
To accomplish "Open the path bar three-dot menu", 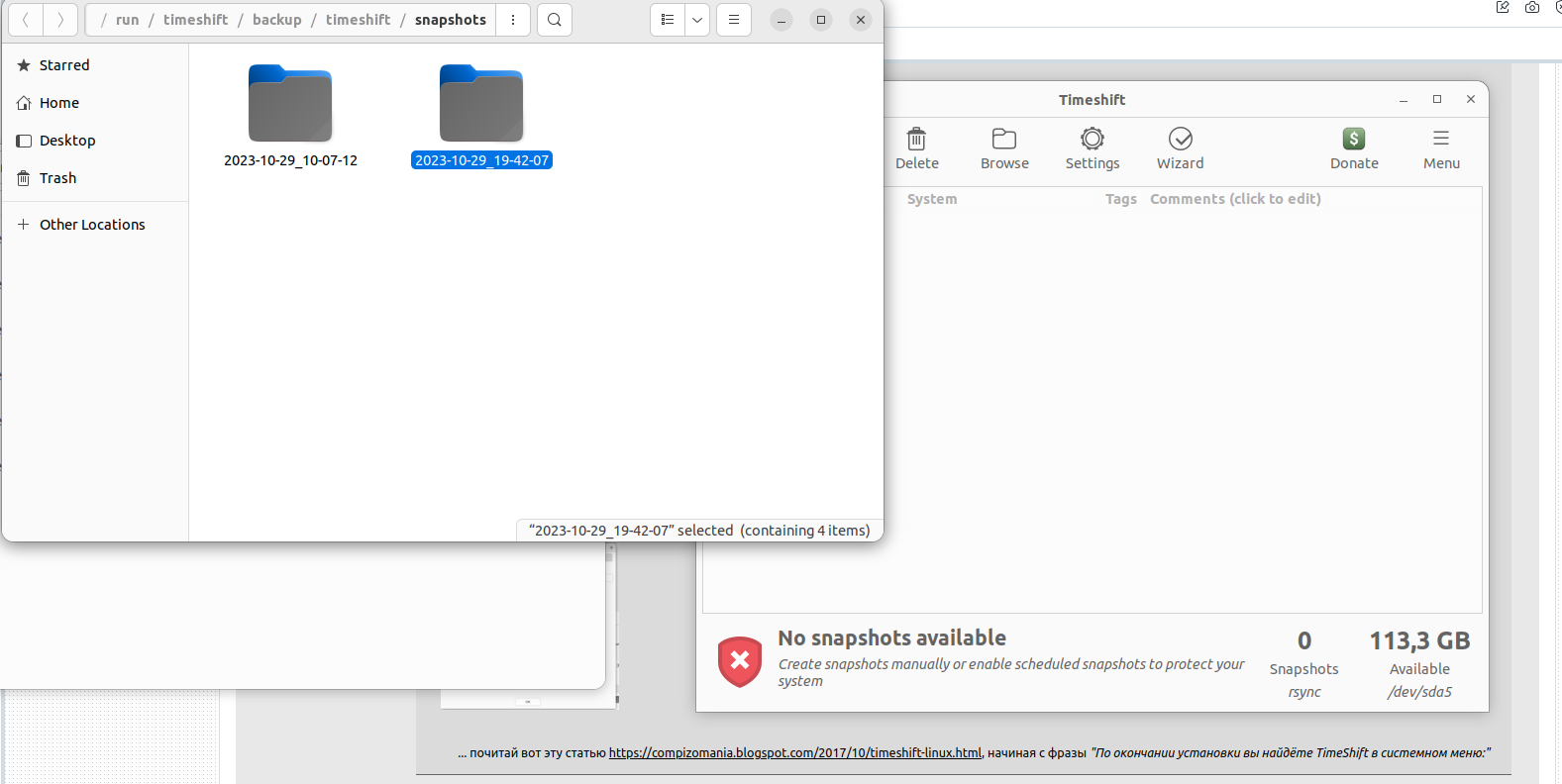I will point(513,20).
